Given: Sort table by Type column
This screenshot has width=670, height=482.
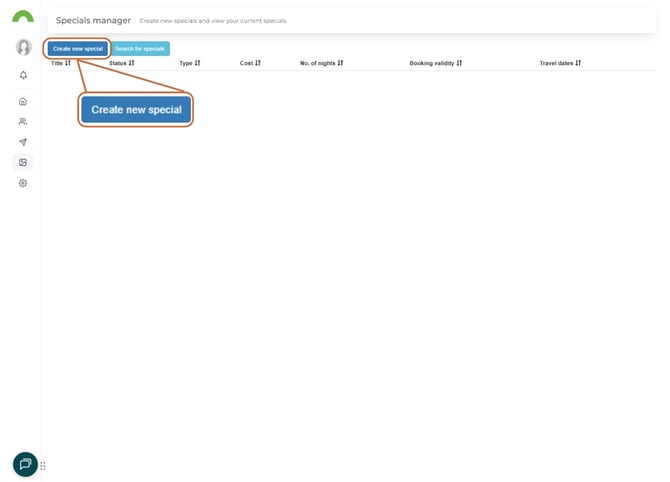Looking at the screenshot, I should (190, 63).
